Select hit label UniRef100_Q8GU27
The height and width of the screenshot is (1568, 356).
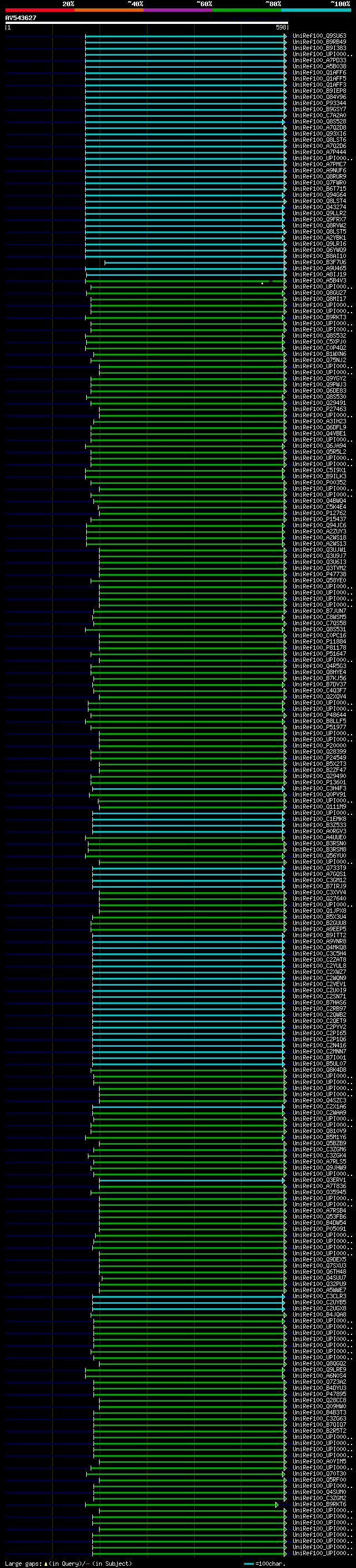click(x=319, y=293)
